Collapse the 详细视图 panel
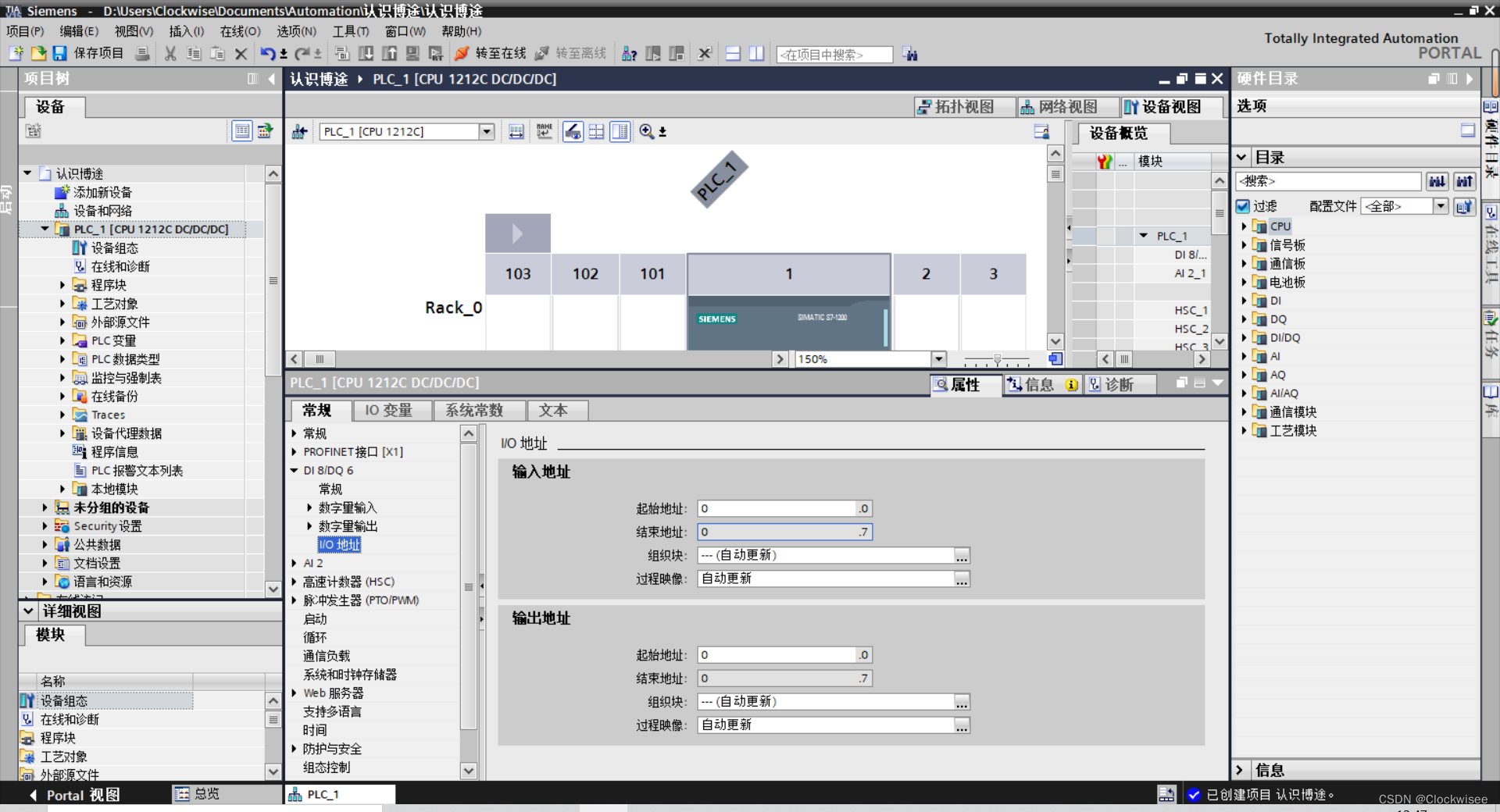 click(x=29, y=611)
